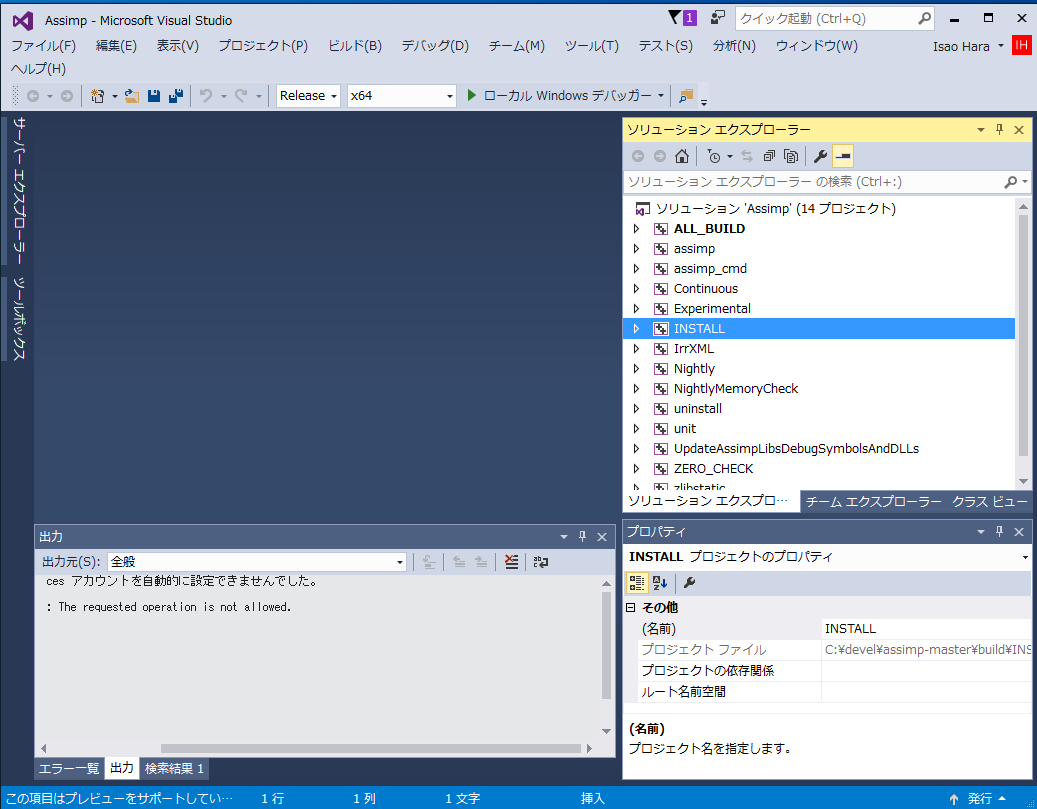Switch to the クラス ビュー tab
Viewport: 1037px width, 809px height.
(989, 502)
